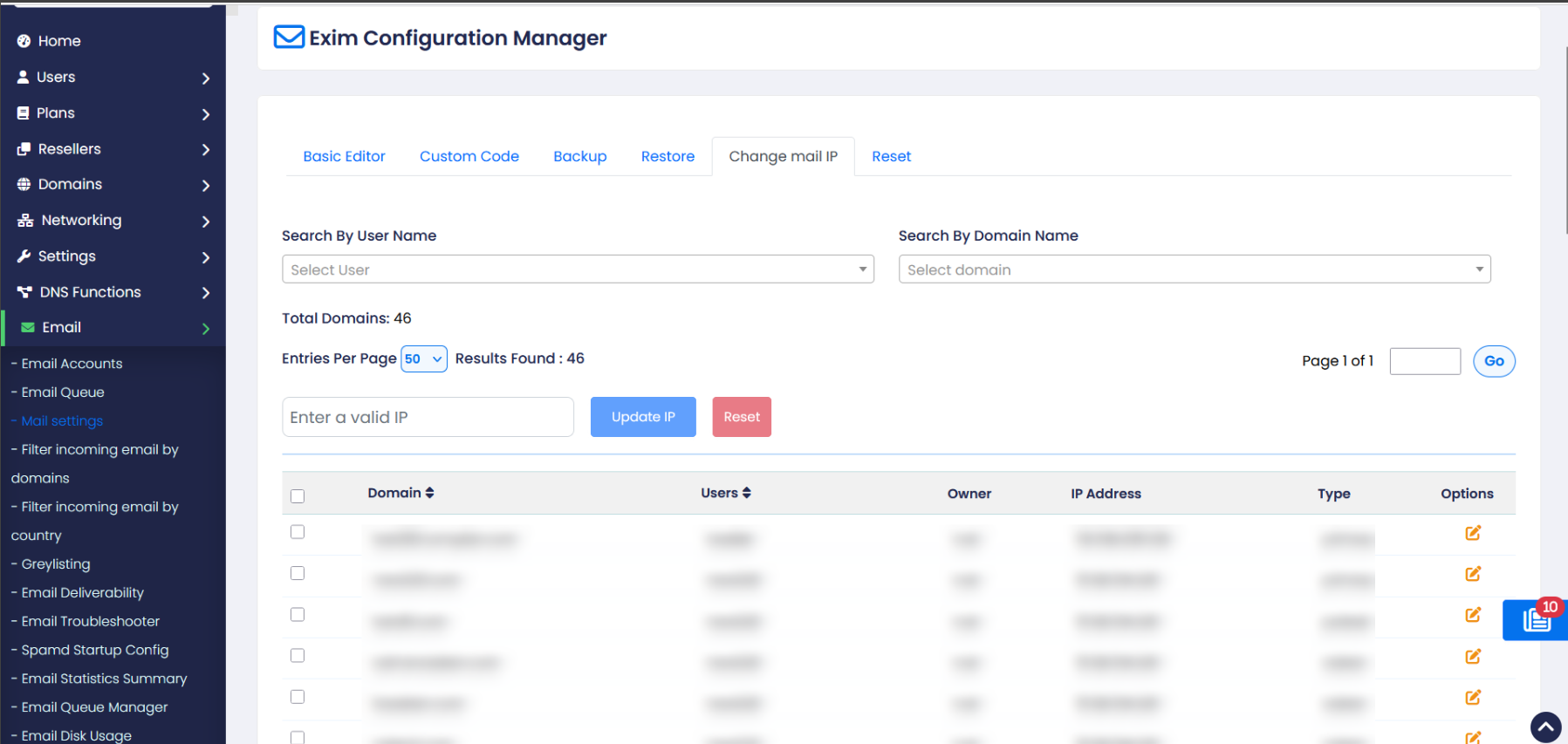Sort table by Users column arrows
Image resolution: width=1568 pixels, height=744 pixels.
746,493
